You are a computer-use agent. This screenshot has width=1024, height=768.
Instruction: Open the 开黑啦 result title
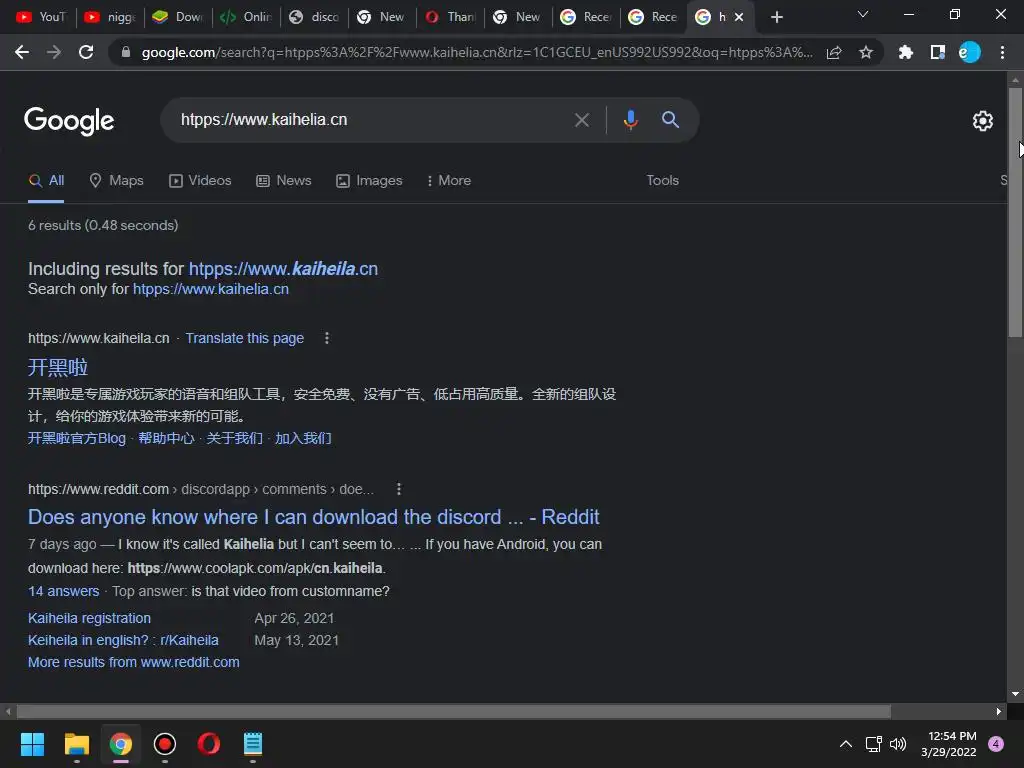coord(57,367)
